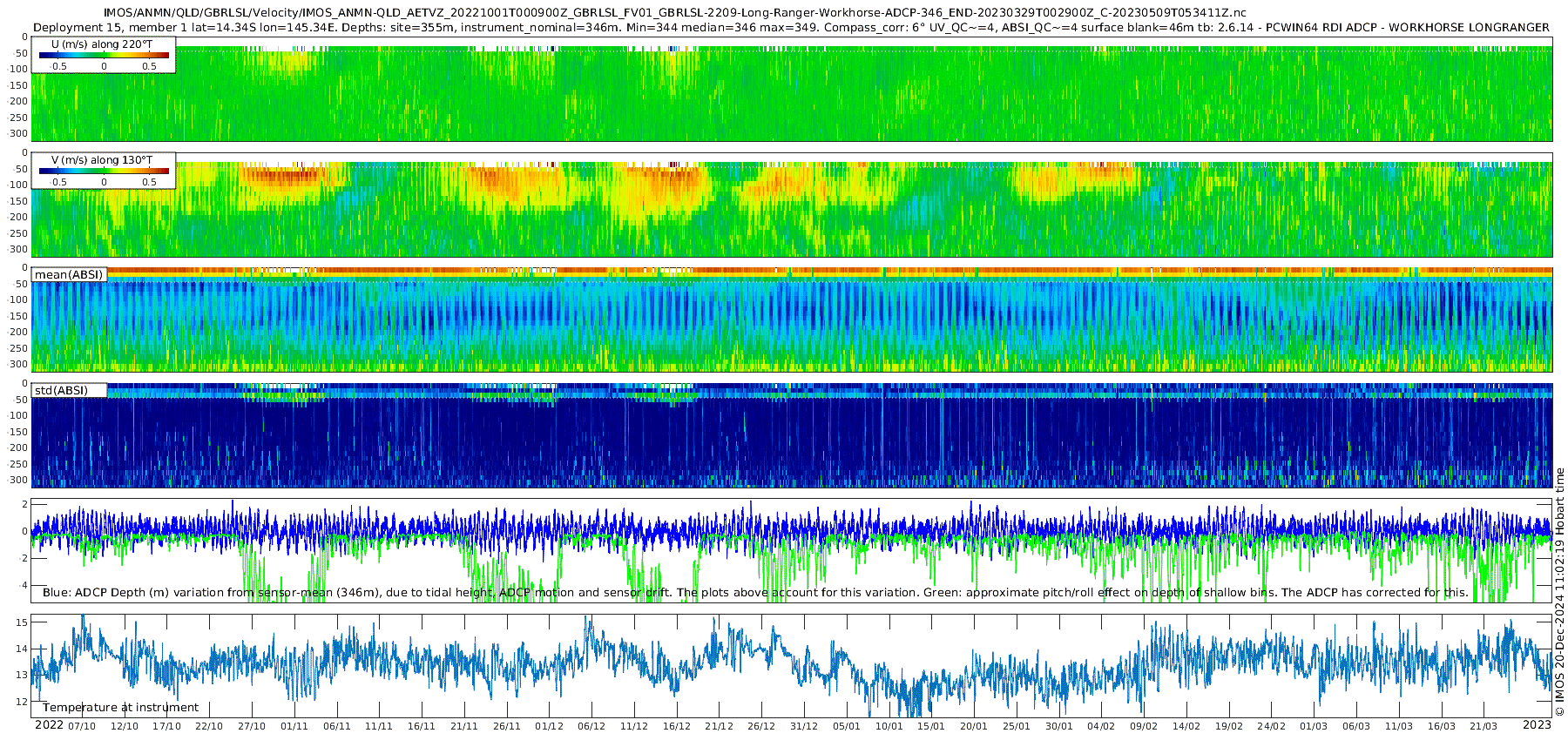Select the 'U (m/s) along 220°T' label
The height and width of the screenshot is (740, 1568).
click(102, 44)
